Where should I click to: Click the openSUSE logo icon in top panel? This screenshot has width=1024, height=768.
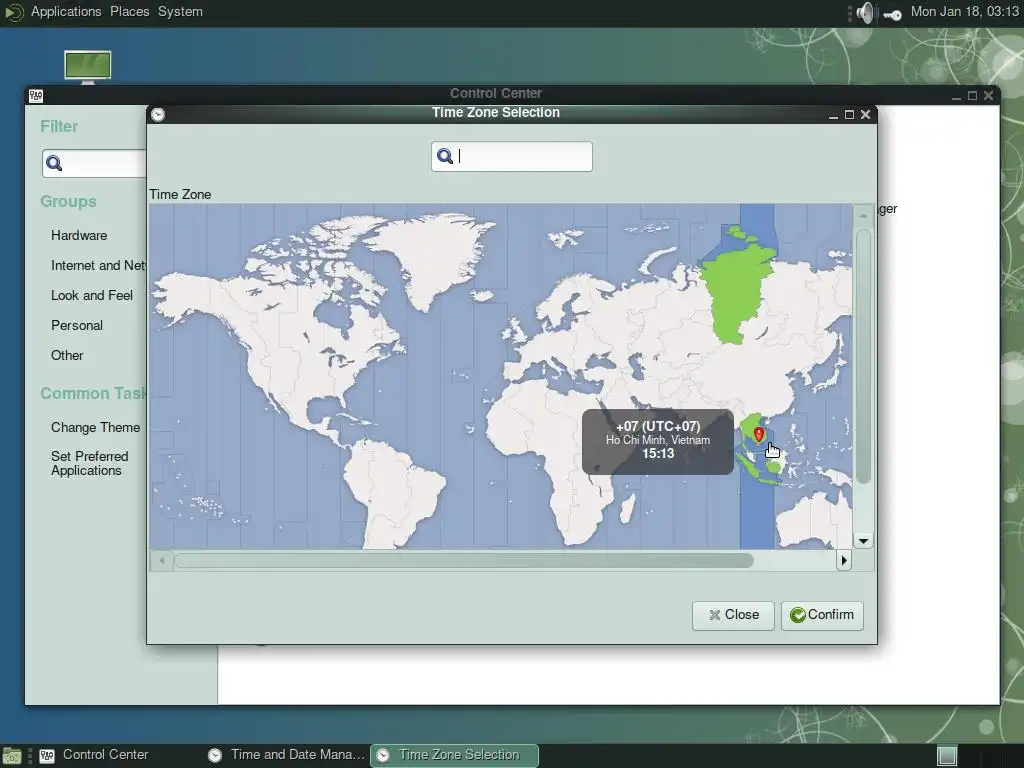click(x=13, y=12)
